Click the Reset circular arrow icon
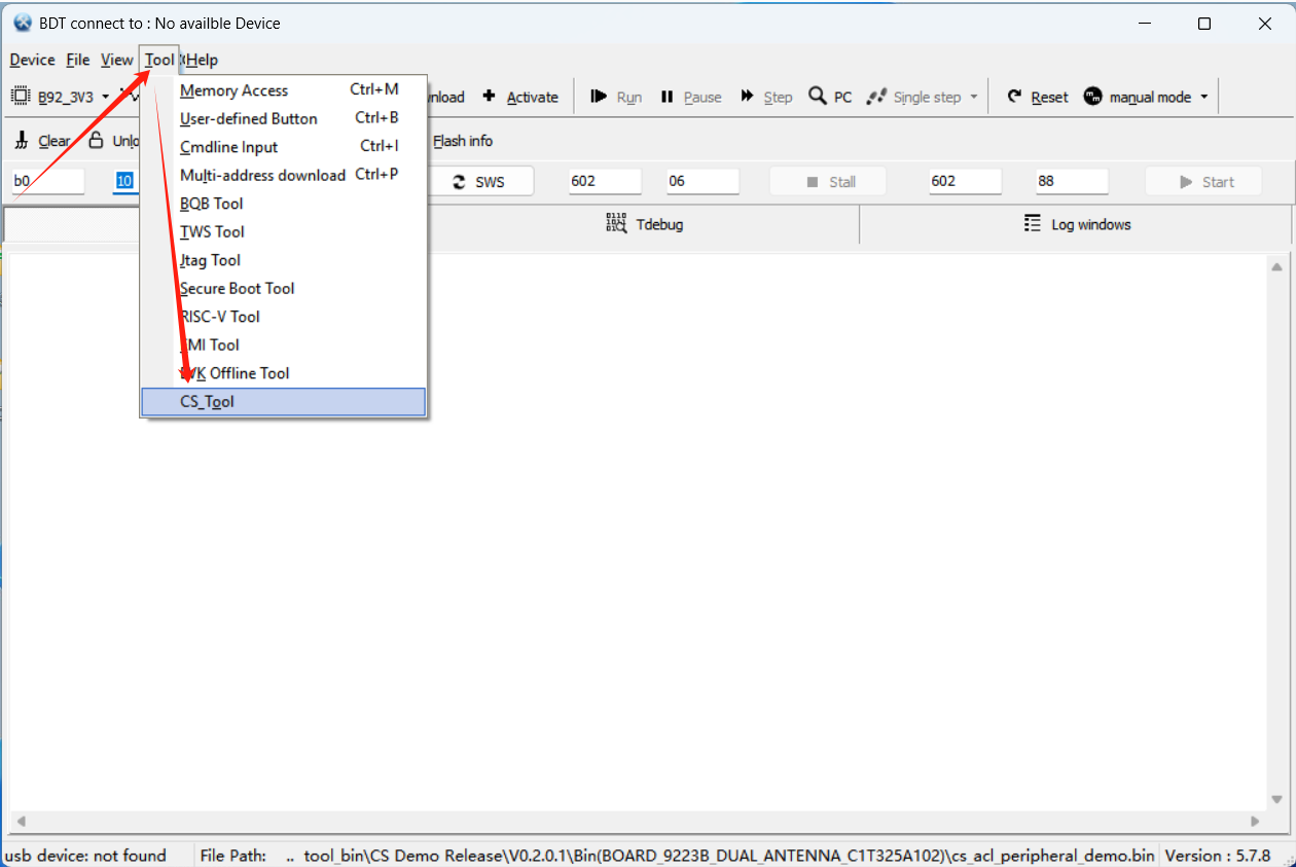The width and height of the screenshot is (1296, 867). 1013,96
